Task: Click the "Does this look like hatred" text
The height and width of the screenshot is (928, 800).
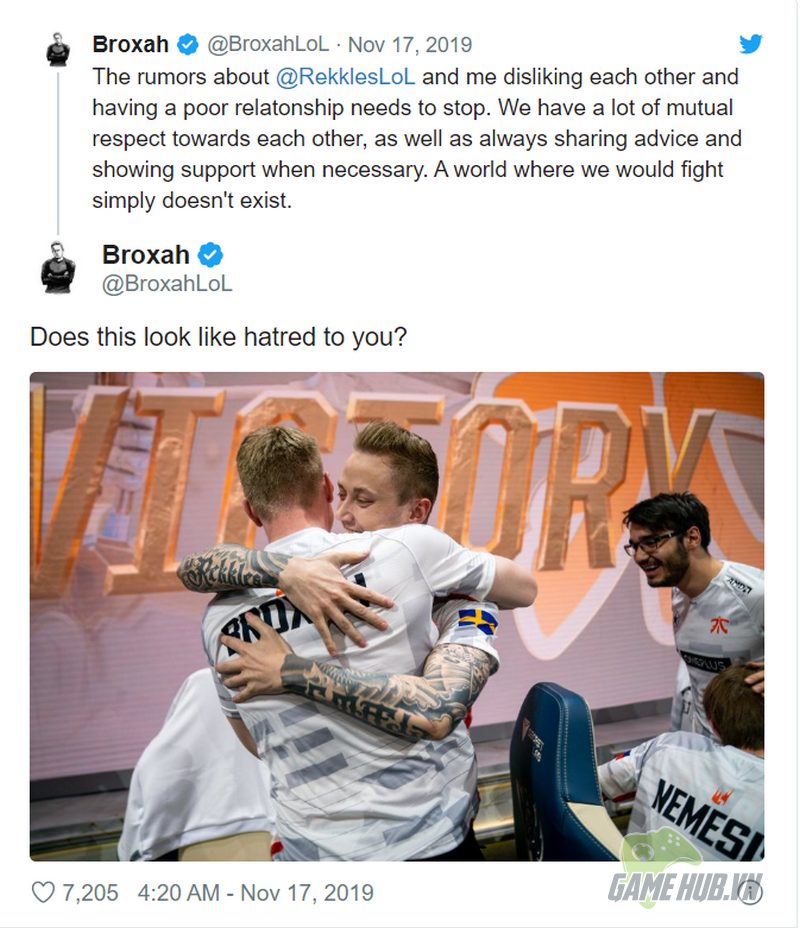Action: point(218,337)
